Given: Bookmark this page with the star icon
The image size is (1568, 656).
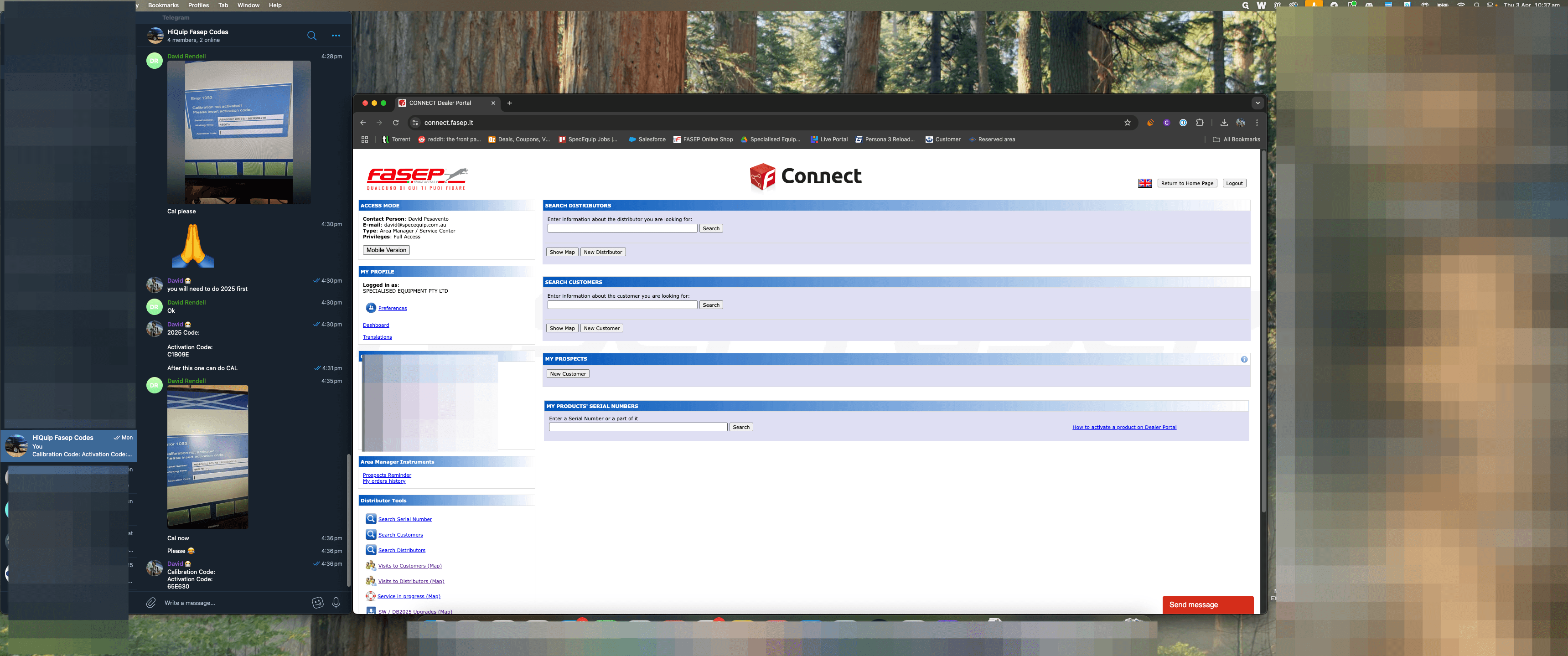Looking at the screenshot, I should click(x=1127, y=122).
